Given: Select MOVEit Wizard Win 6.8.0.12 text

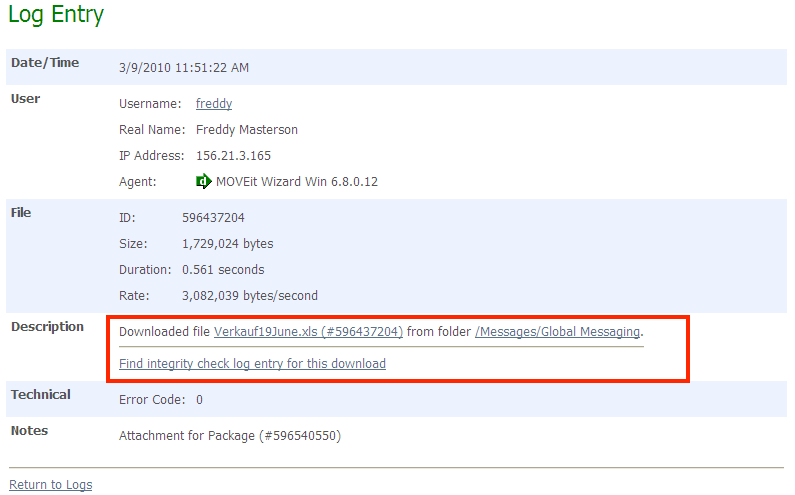Looking at the screenshot, I should point(297,182).
